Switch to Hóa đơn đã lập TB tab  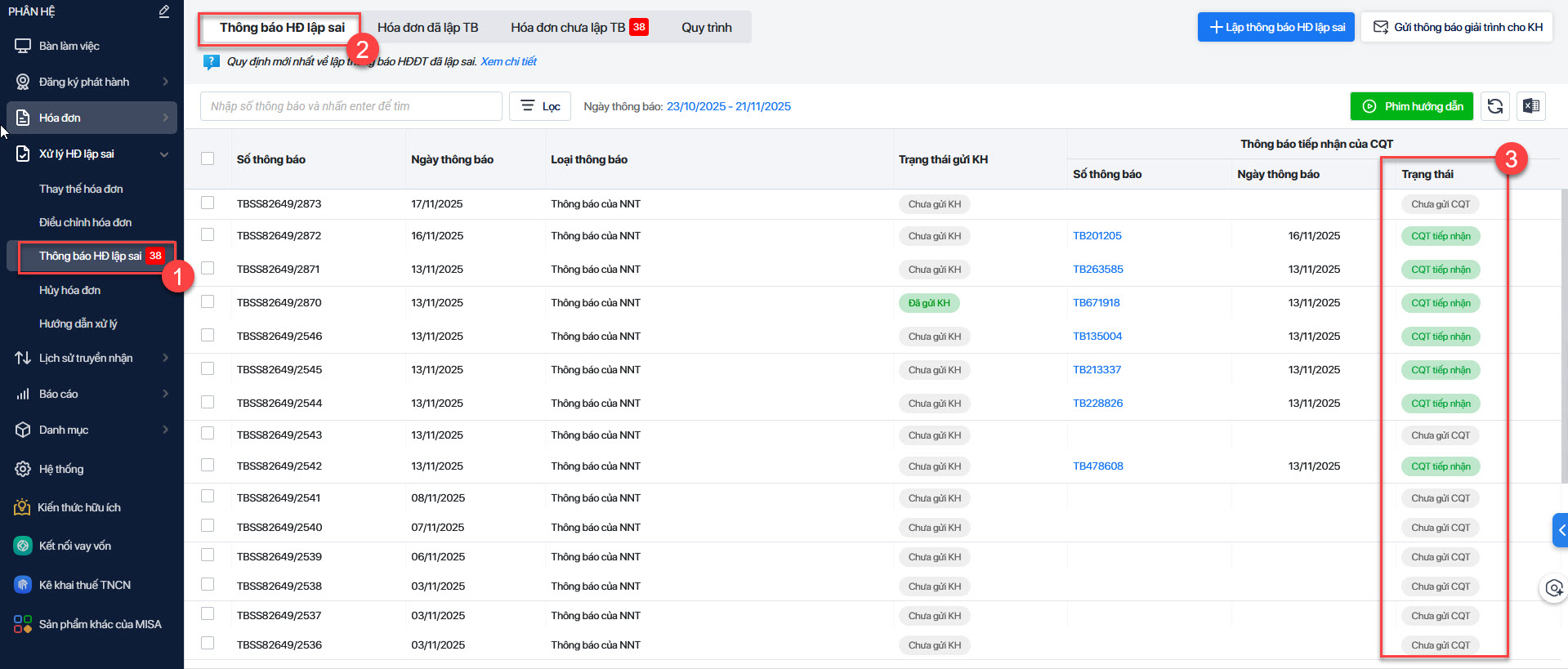coord(427,28)
